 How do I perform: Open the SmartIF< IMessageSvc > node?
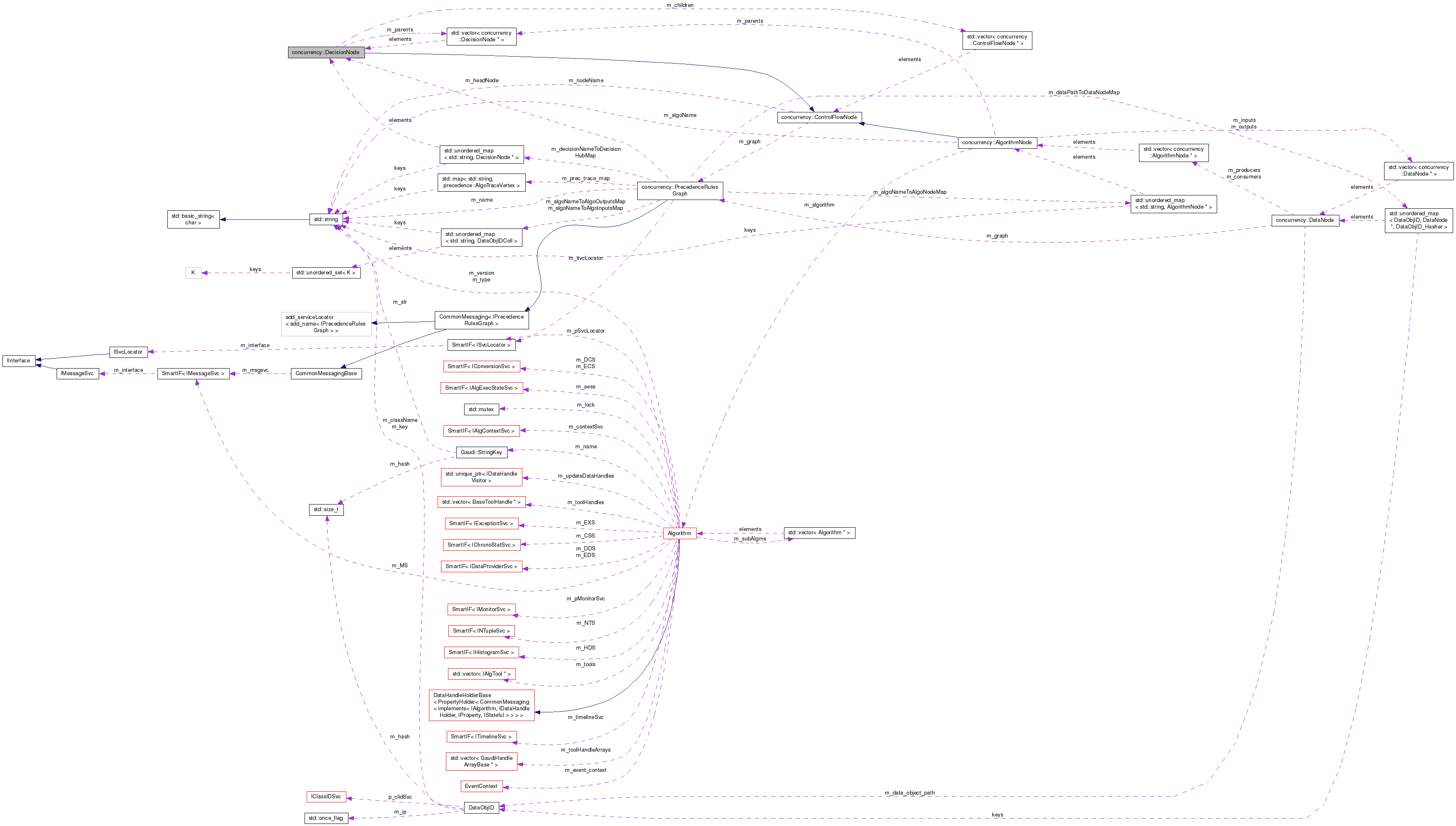(192, 373)
